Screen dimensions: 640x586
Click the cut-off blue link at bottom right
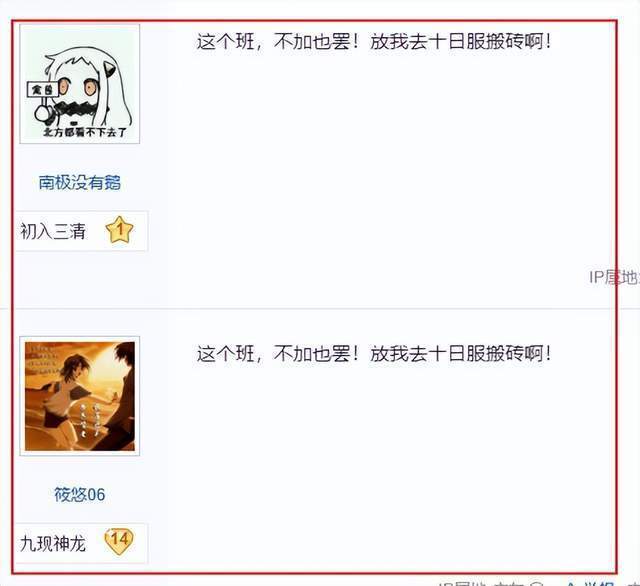[x=590, y=584]
